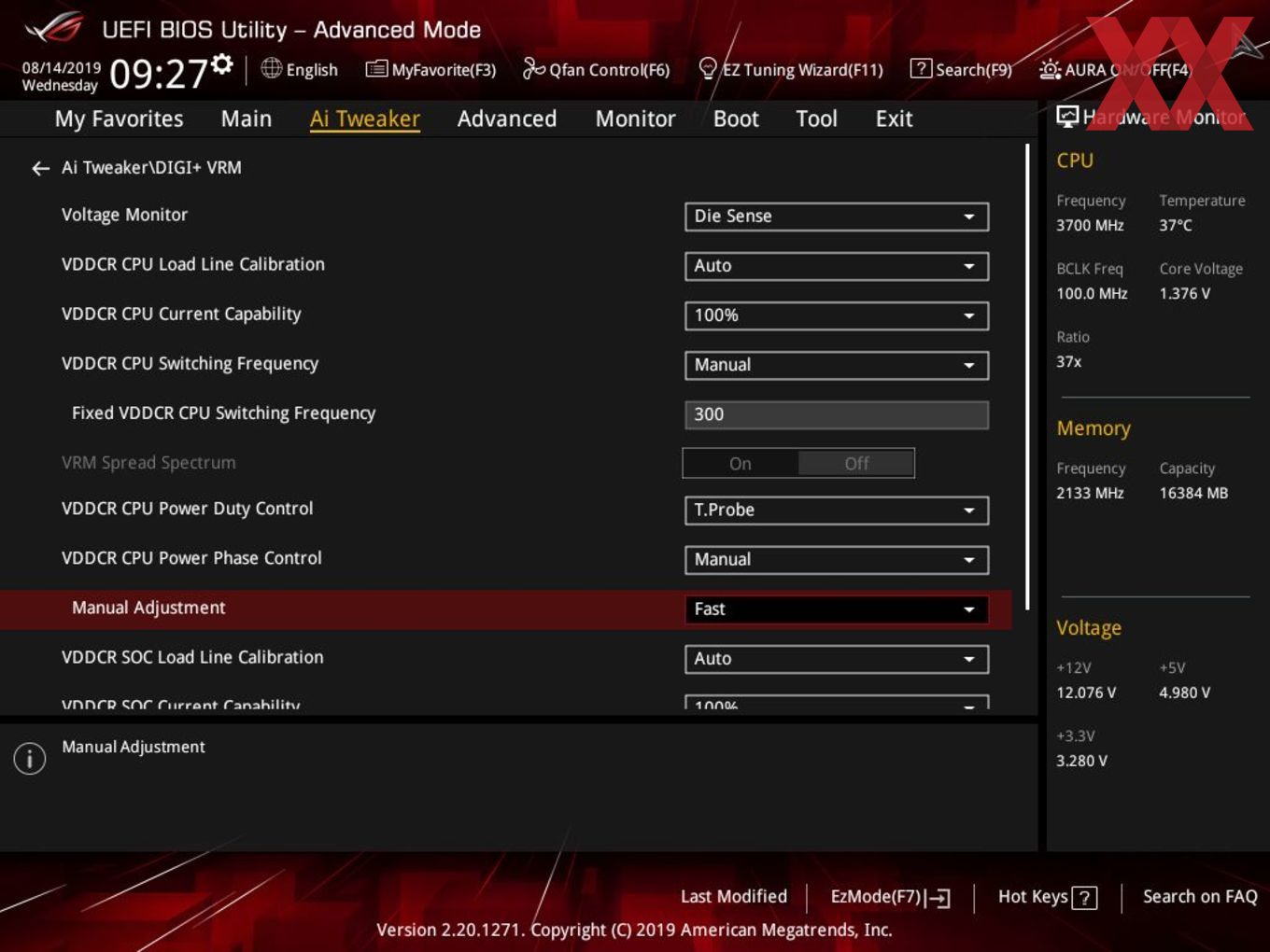Click the Search question mark icon

(x=921, y=68)
